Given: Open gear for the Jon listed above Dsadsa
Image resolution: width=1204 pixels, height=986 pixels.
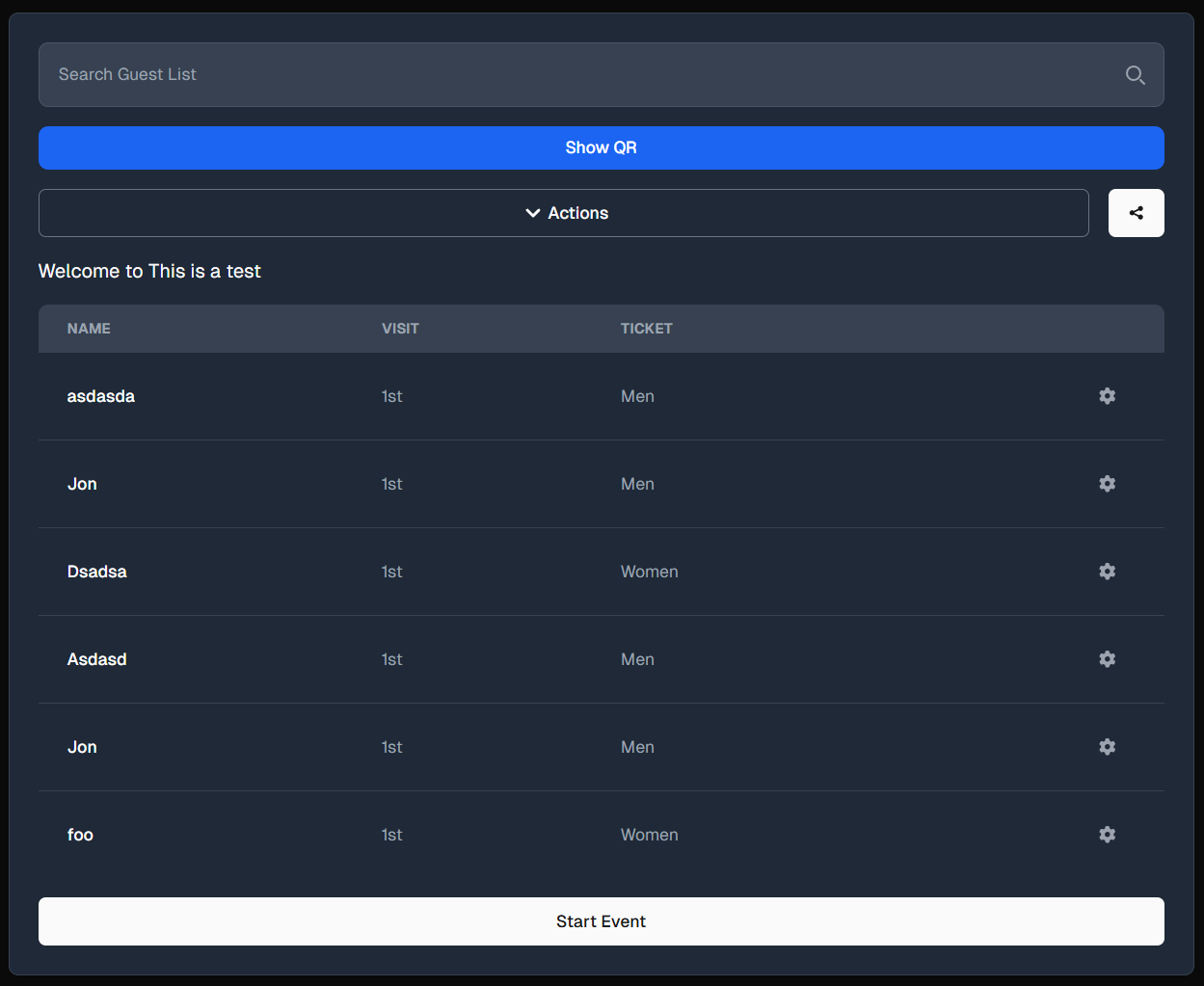Looking at the screenshot, I should click(1108, 484).
